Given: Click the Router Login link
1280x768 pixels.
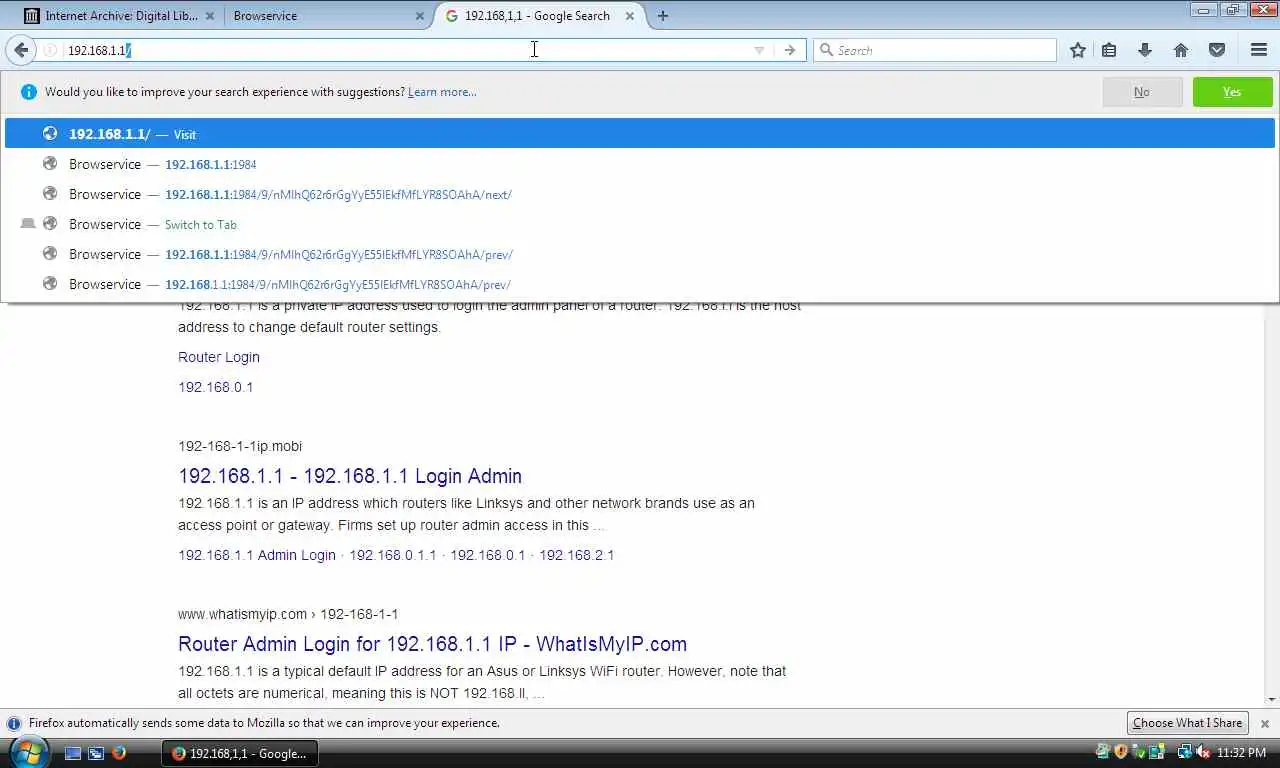Looking at the screenshot, I should [219, 357].
